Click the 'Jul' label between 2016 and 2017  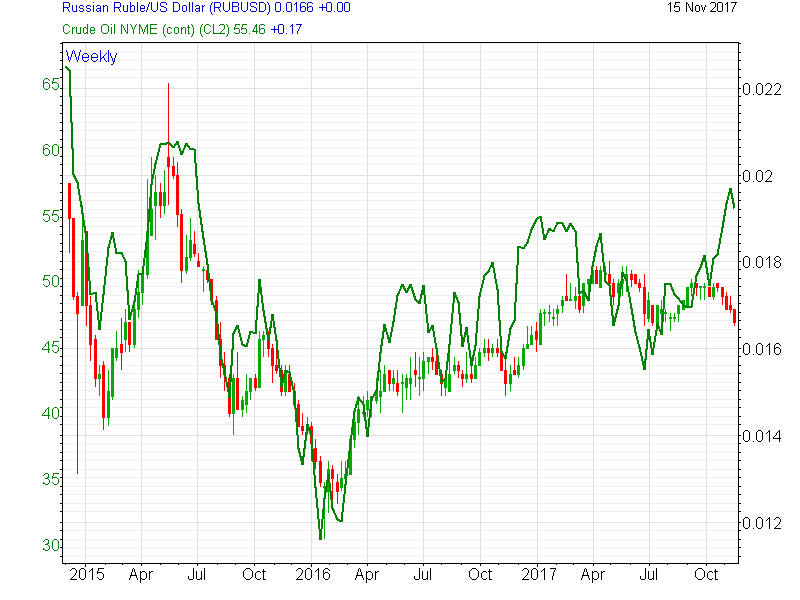click(x=423, y=575)
